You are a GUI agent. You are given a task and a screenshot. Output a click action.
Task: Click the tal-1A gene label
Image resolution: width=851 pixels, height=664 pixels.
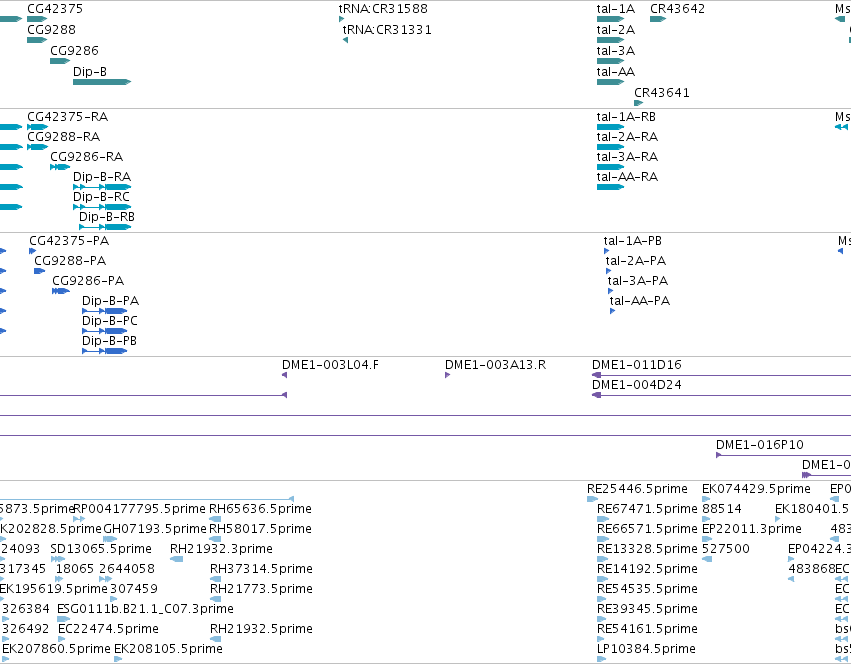click(615, 9)
